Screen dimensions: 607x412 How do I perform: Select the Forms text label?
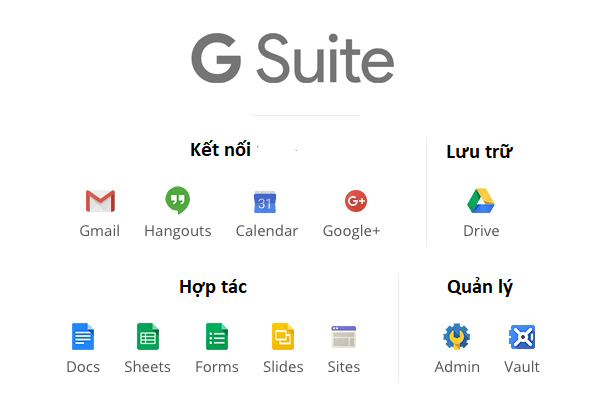pyautogui.click(x=217, y=367)
